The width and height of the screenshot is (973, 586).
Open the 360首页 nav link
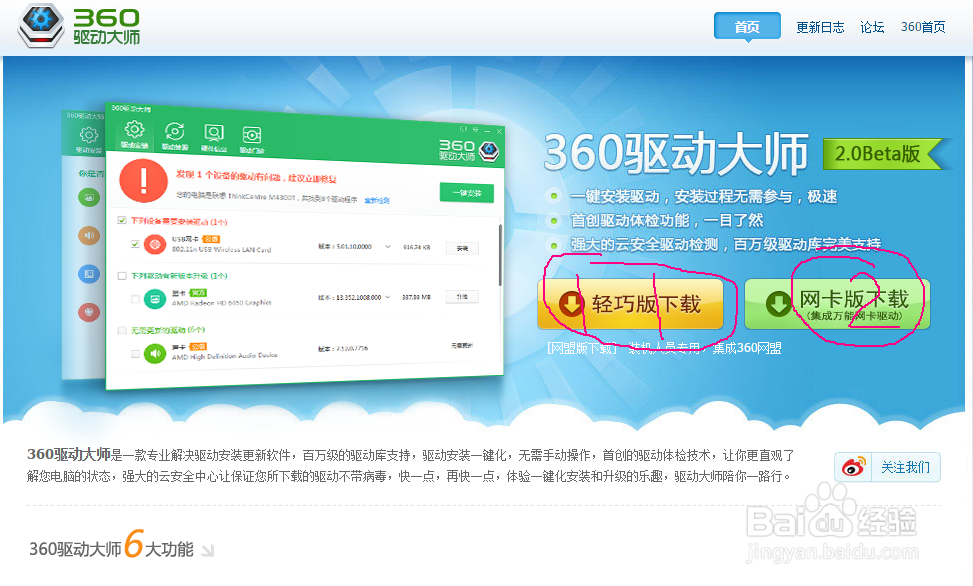pyautogui.click(x=923, y=27)
